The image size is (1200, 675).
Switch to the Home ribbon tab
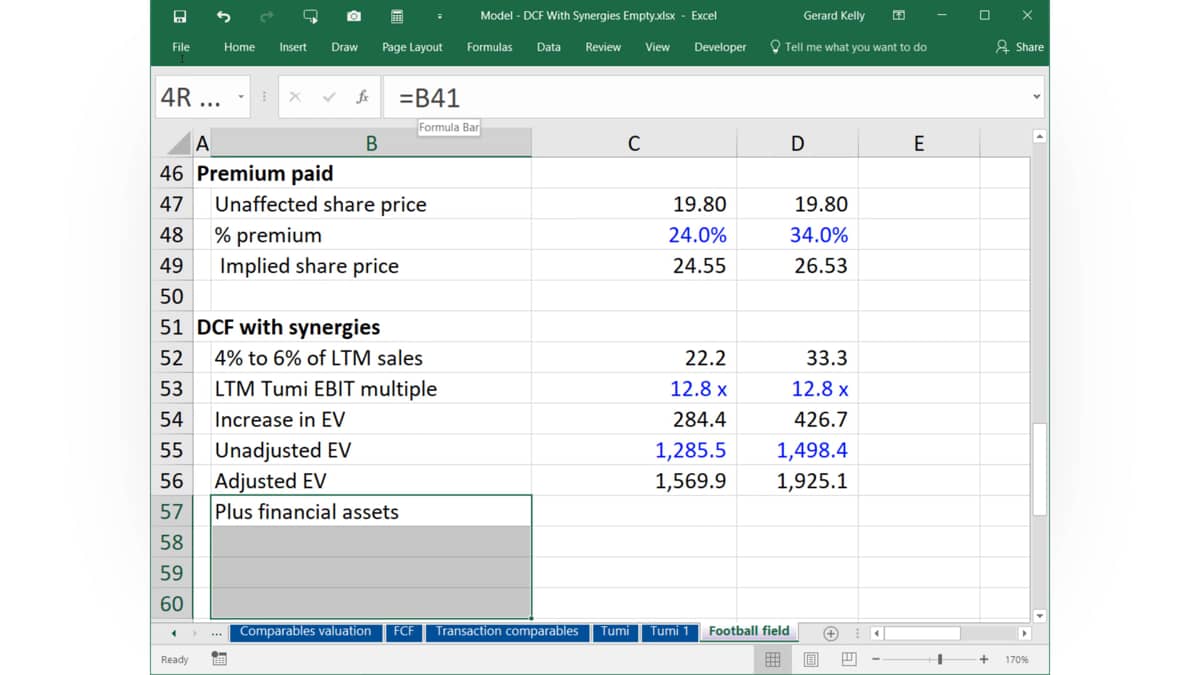click(239, 47)
